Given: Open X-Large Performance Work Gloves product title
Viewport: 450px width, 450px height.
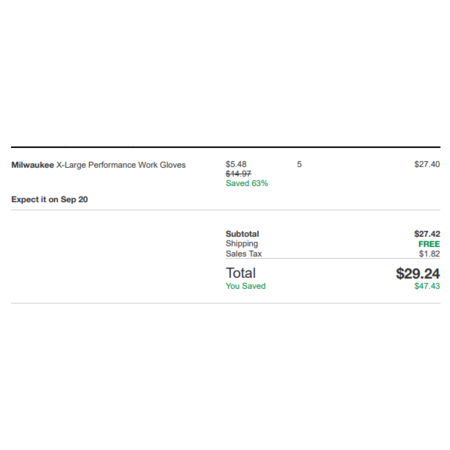Looking at the screenshot, I should (121, 165).
